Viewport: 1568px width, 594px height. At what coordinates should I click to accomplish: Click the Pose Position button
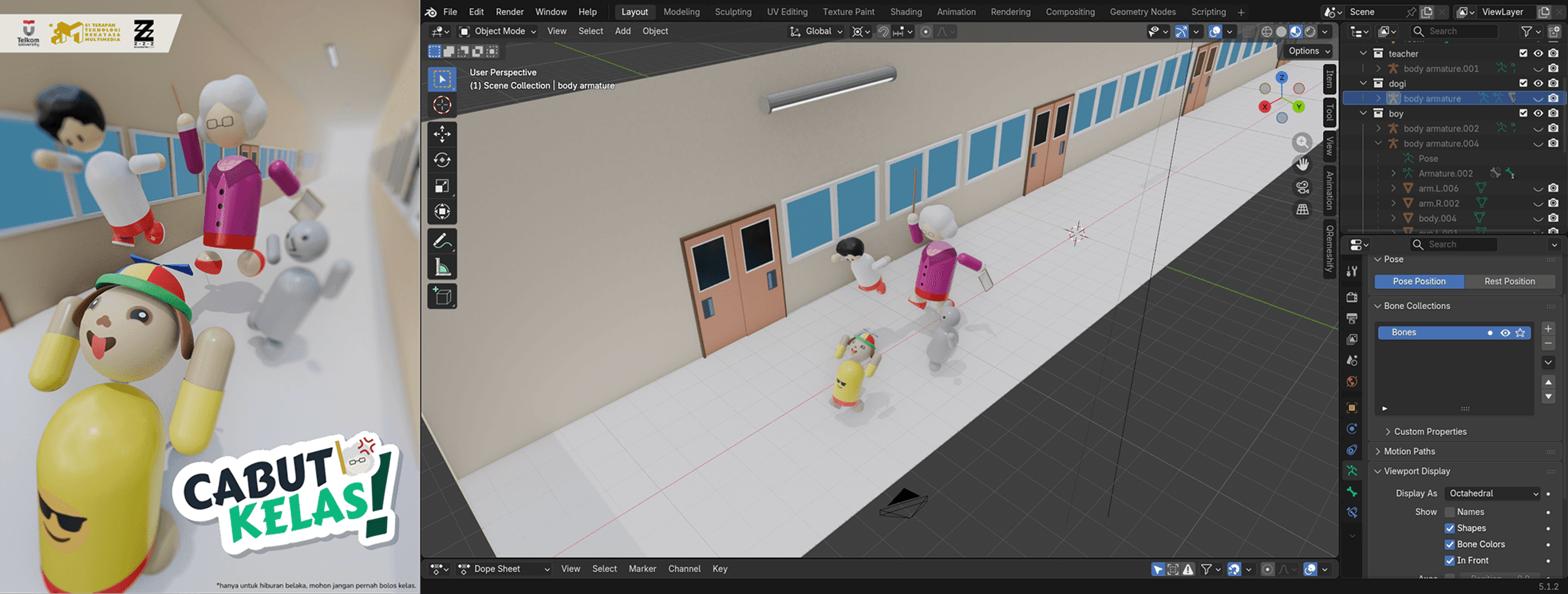1419,282
